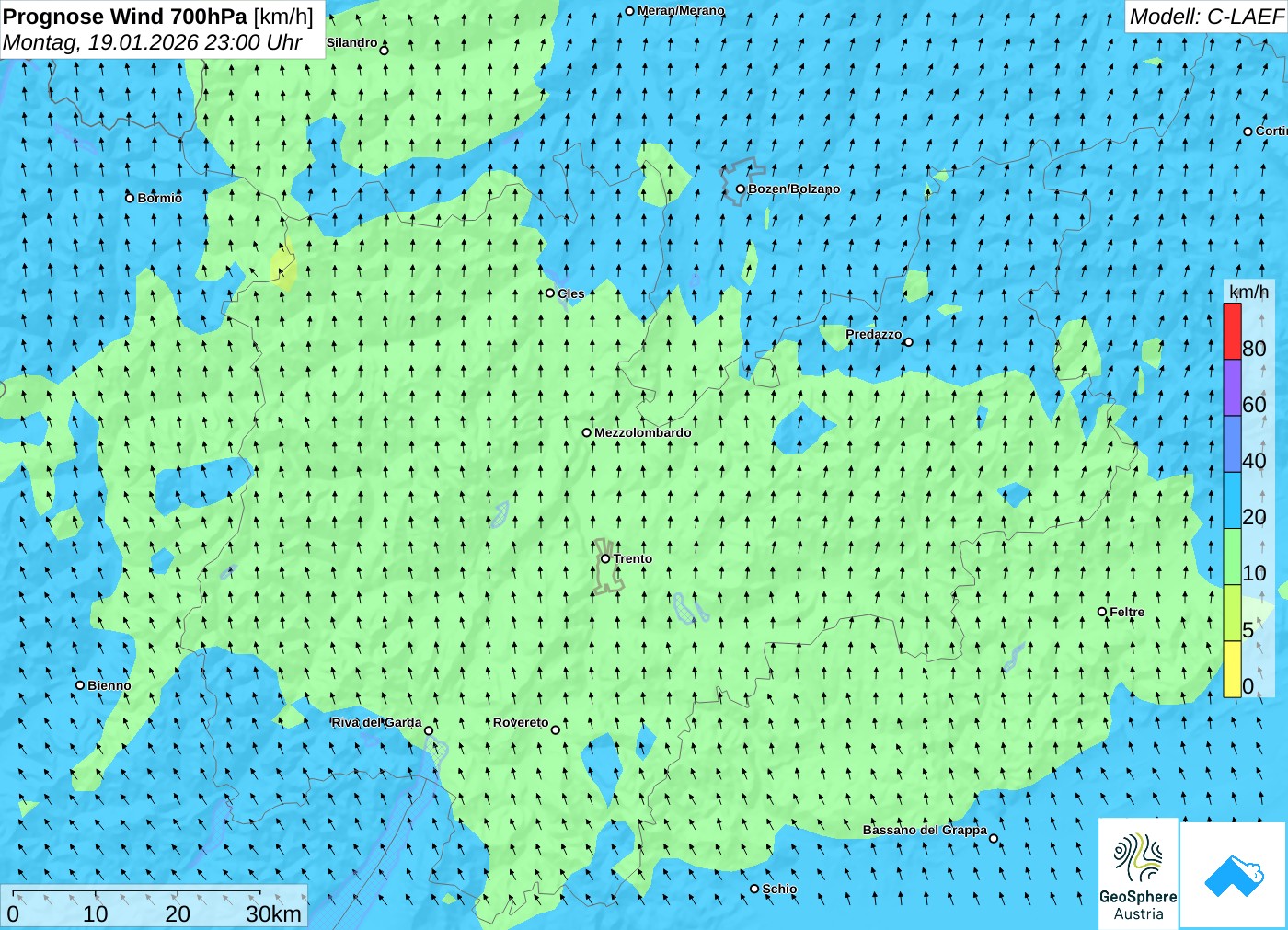Click the GeoSphere Austria logo
The width and height of the screenshot is (1288, 930).
coord(1138,873)
